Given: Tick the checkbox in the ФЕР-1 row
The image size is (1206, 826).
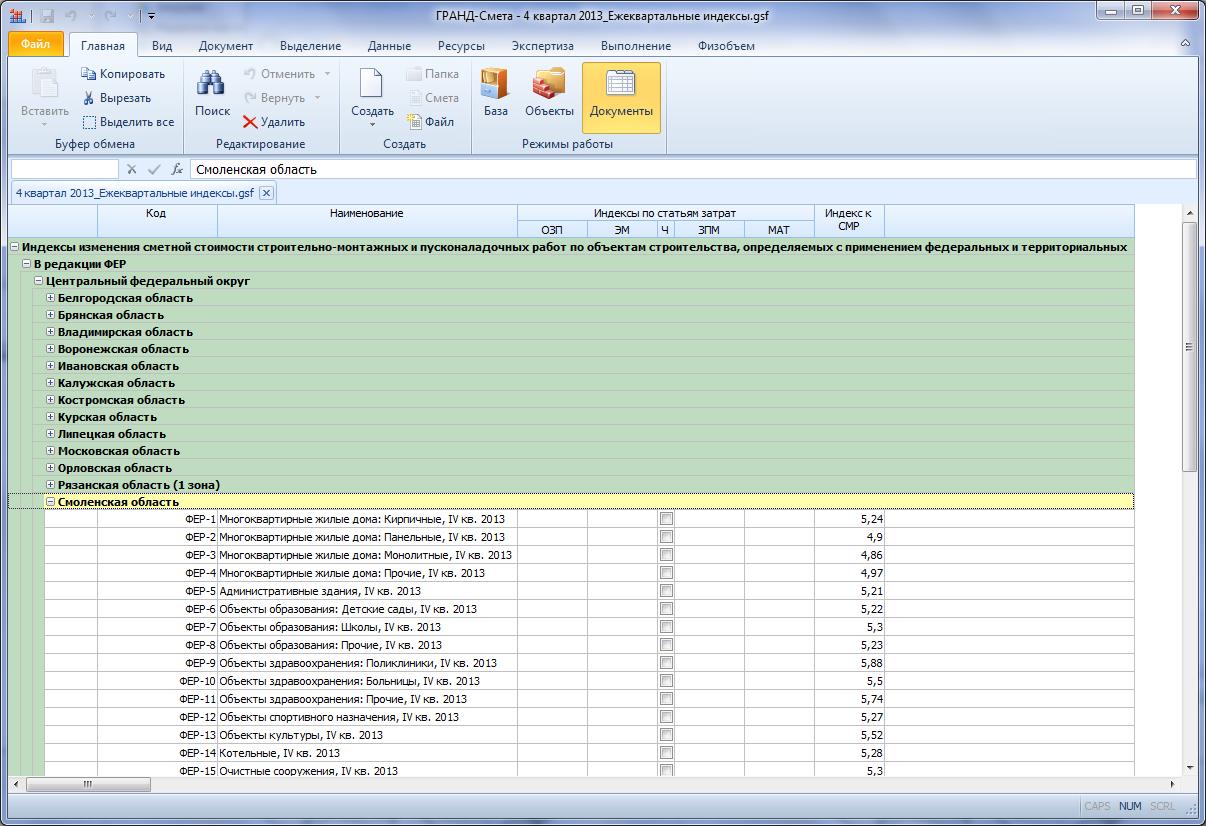Looking at the screenshot, I should click(x=666, y=519).
